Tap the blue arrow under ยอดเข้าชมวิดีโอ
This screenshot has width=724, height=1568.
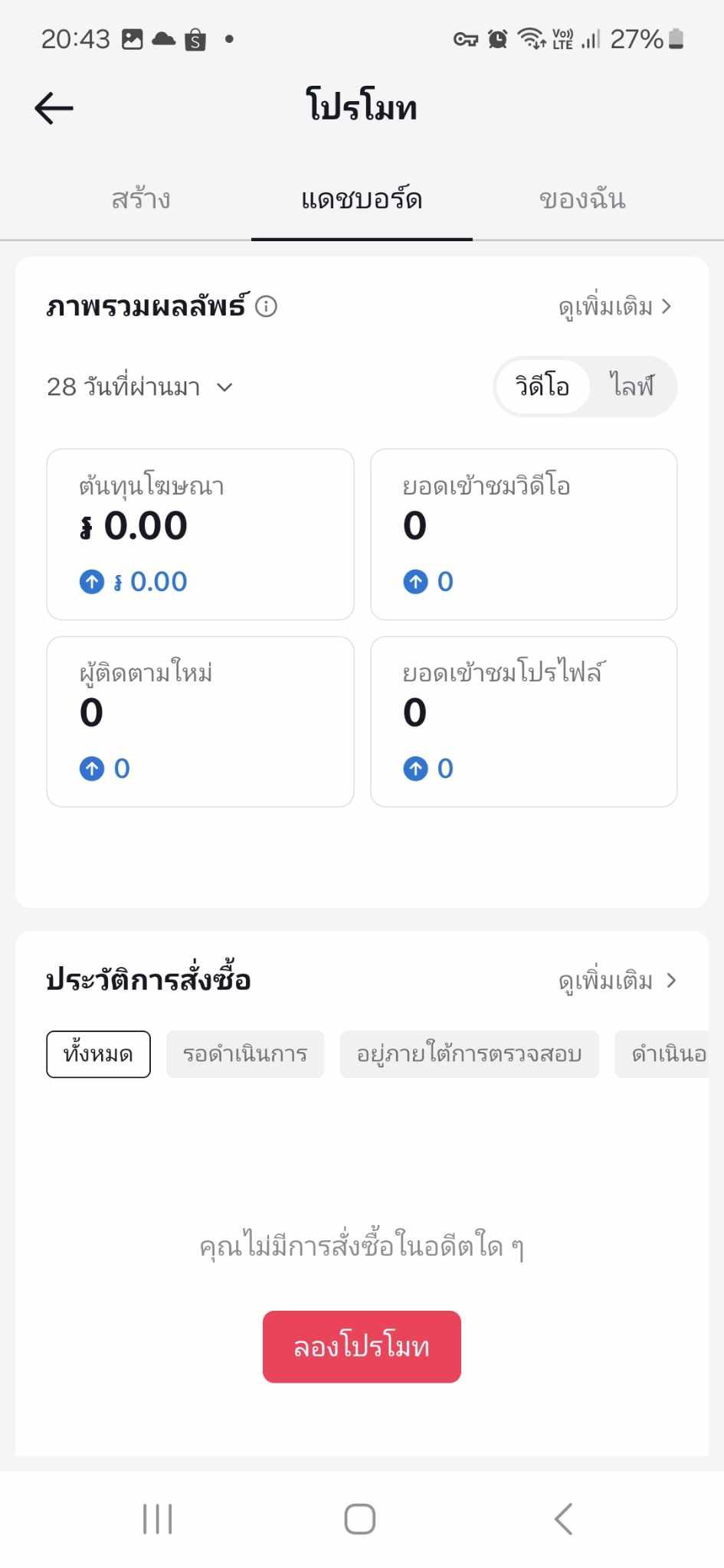coord(415,582)
